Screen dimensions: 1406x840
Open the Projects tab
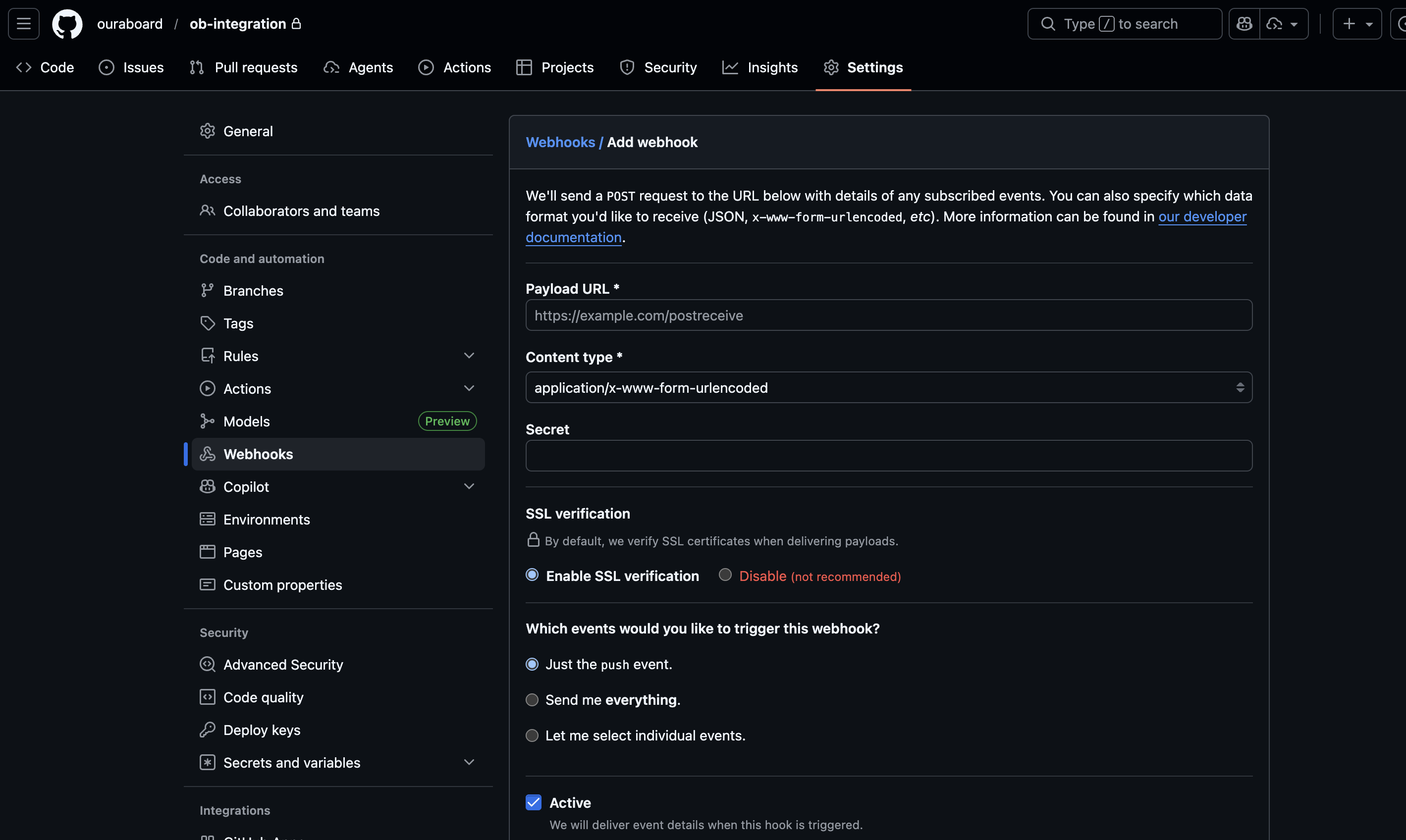pos(555,67)
